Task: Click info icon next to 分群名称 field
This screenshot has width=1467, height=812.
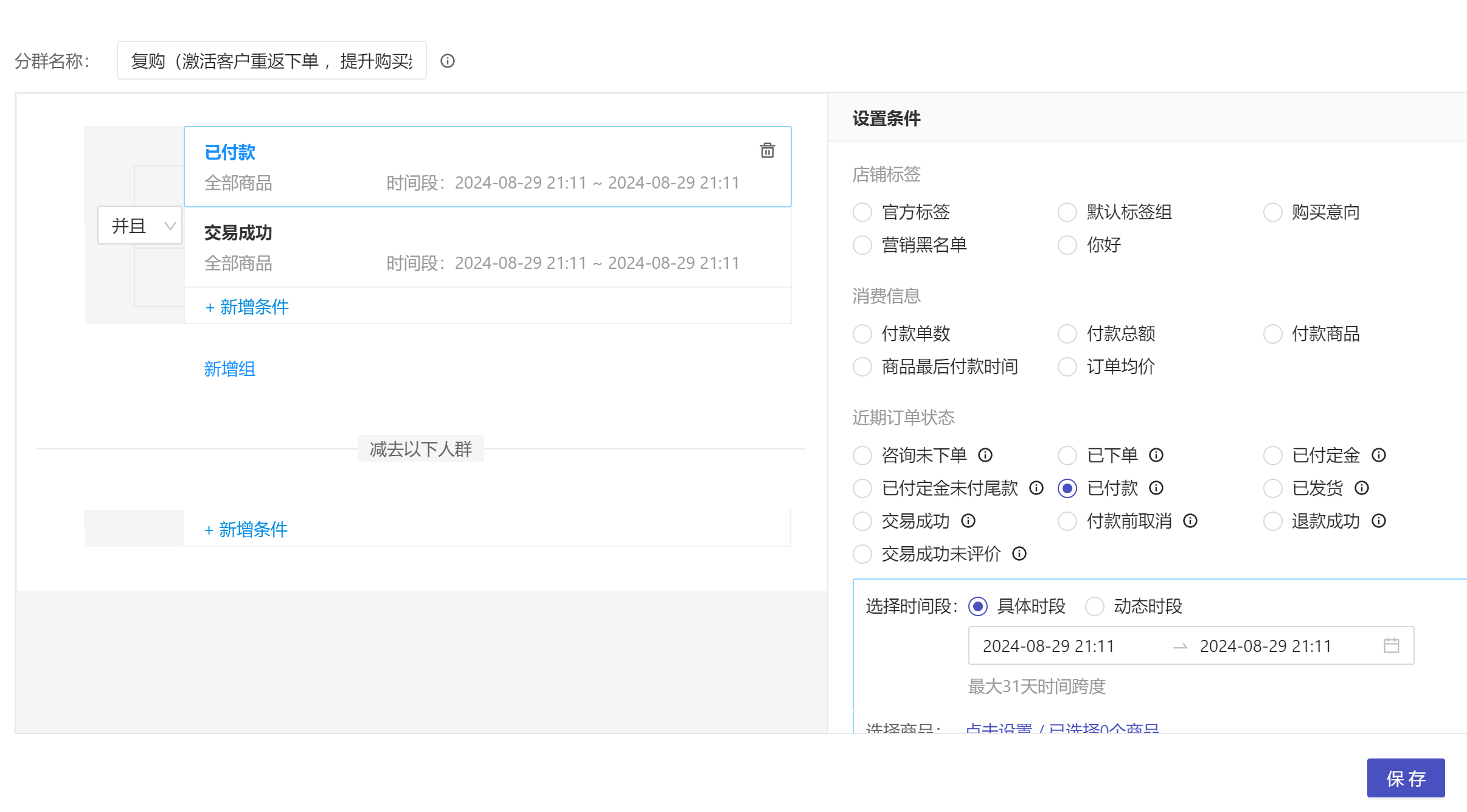Action: pyautogui.click(x=448, y=61)
